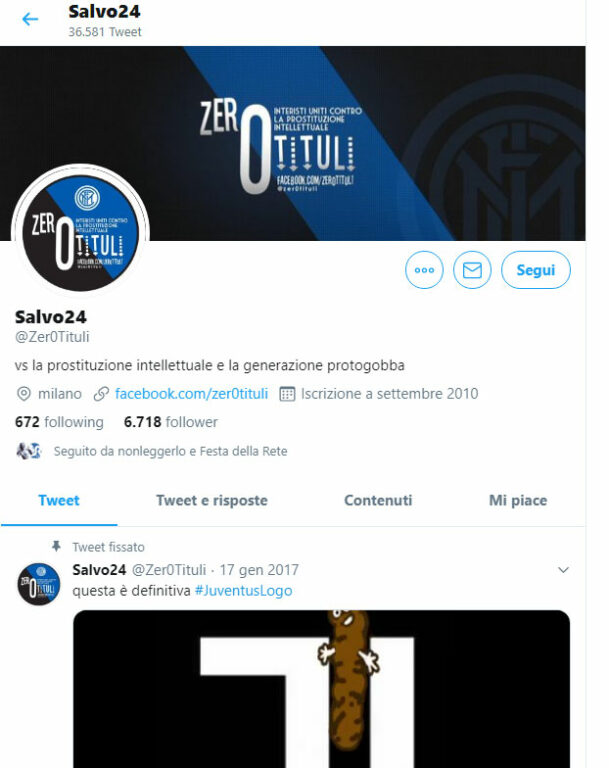Image resolution: width=609 pixels, height=768 pixels.
Task: Open the Mi piace tab
Action: (x=518, y=501)
